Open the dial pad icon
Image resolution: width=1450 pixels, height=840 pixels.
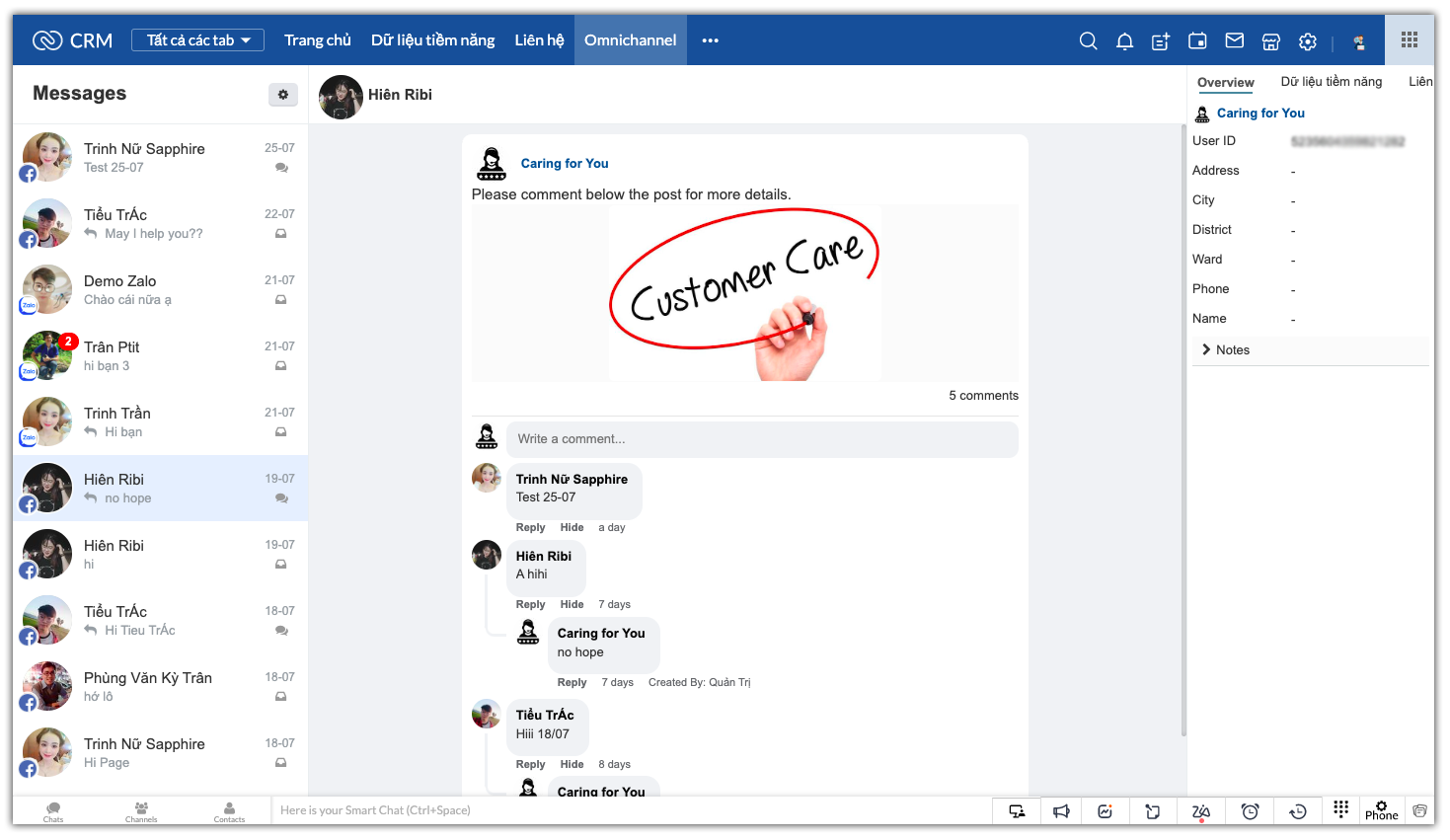pyautogui.click(x=1340, y=809)
